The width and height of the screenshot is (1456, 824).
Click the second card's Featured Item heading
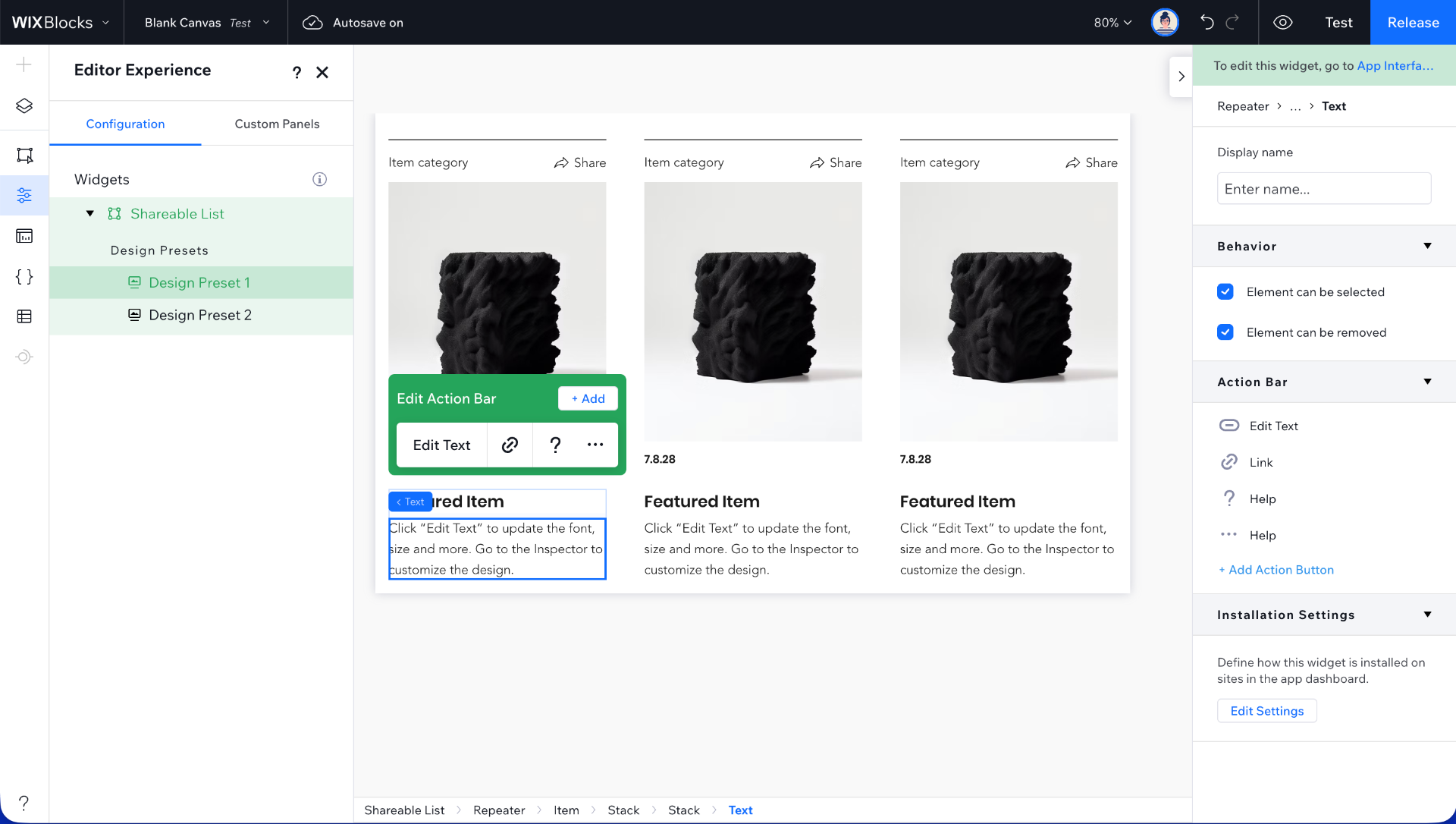701,502
